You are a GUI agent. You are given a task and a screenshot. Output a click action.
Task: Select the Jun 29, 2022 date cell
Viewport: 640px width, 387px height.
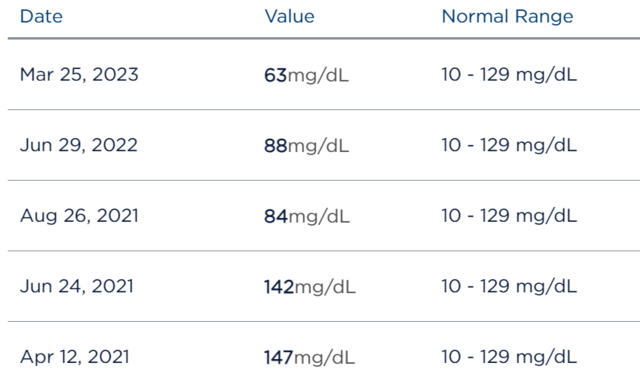pos(79,145)
